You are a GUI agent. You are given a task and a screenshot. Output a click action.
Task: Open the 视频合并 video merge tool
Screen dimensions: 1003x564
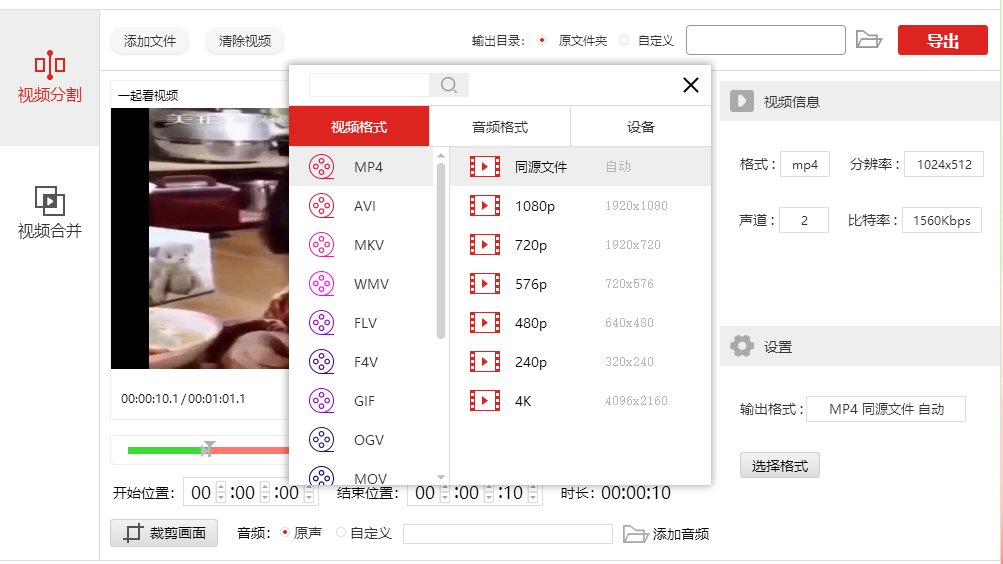(49, 213)
